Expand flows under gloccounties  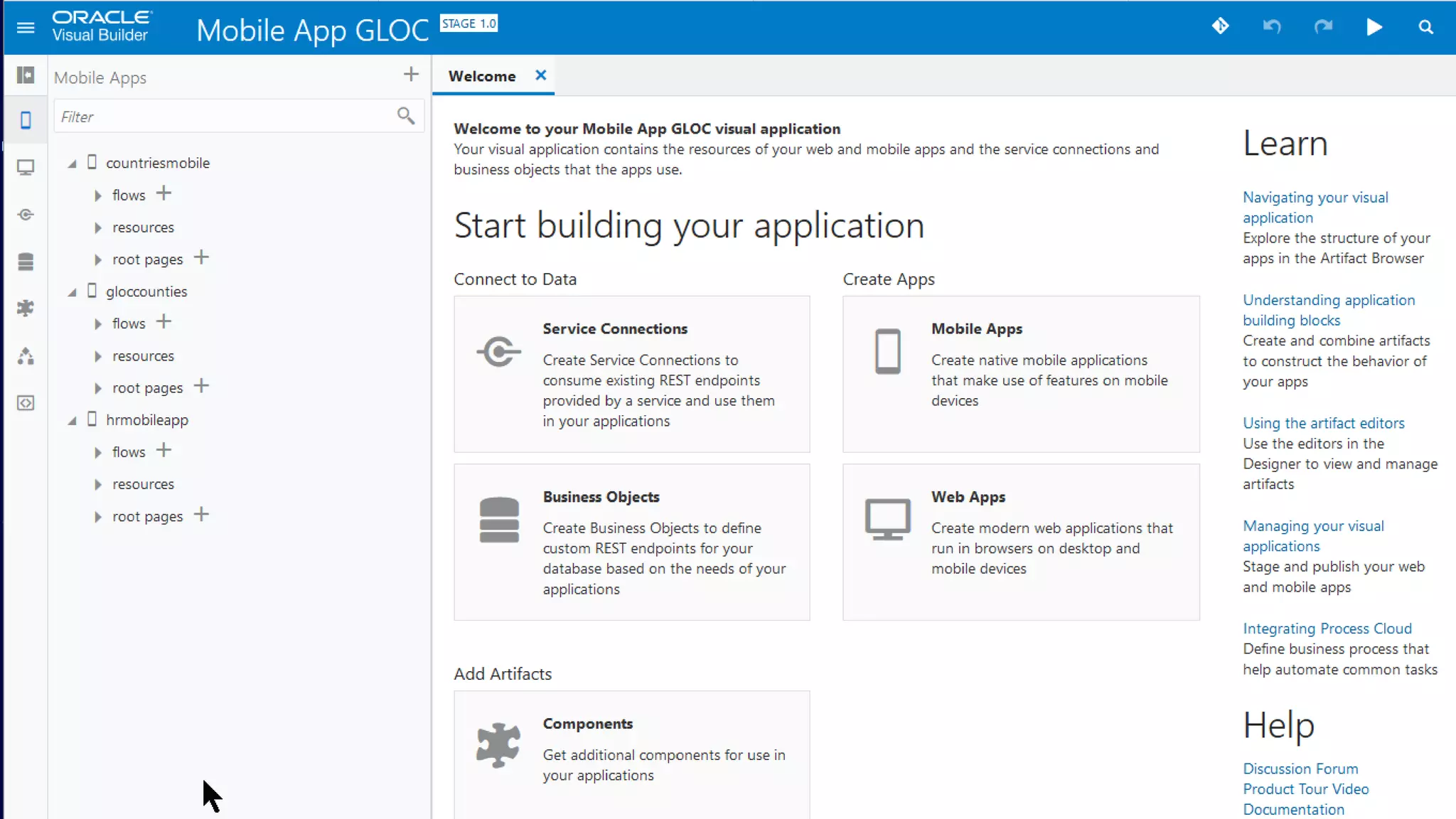pos(98,324)
